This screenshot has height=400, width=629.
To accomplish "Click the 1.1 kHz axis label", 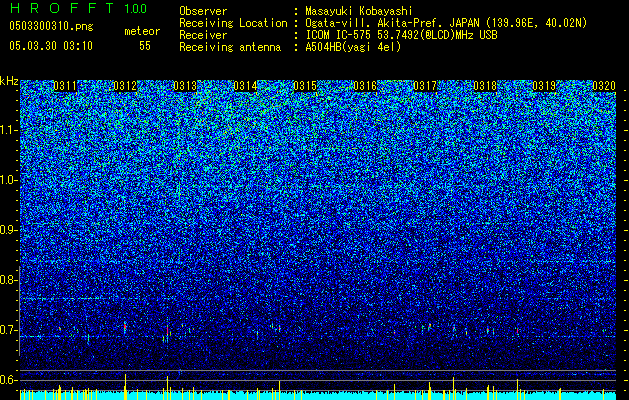I will click(9, 130).
